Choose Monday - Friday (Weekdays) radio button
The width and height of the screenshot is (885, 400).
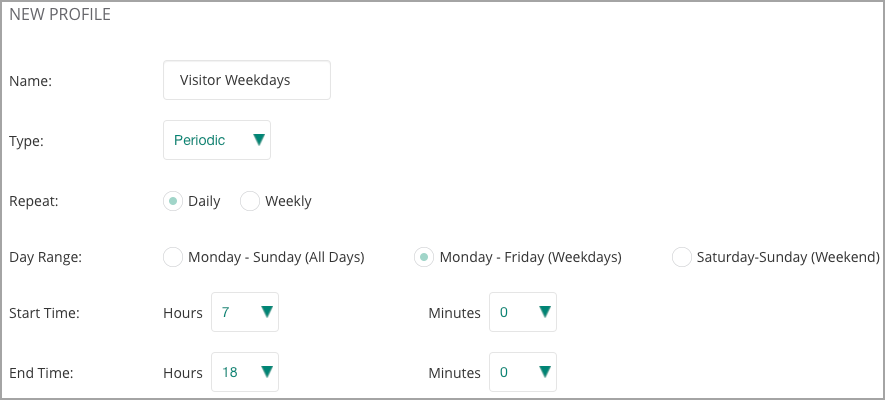click(x=424, y=257)
